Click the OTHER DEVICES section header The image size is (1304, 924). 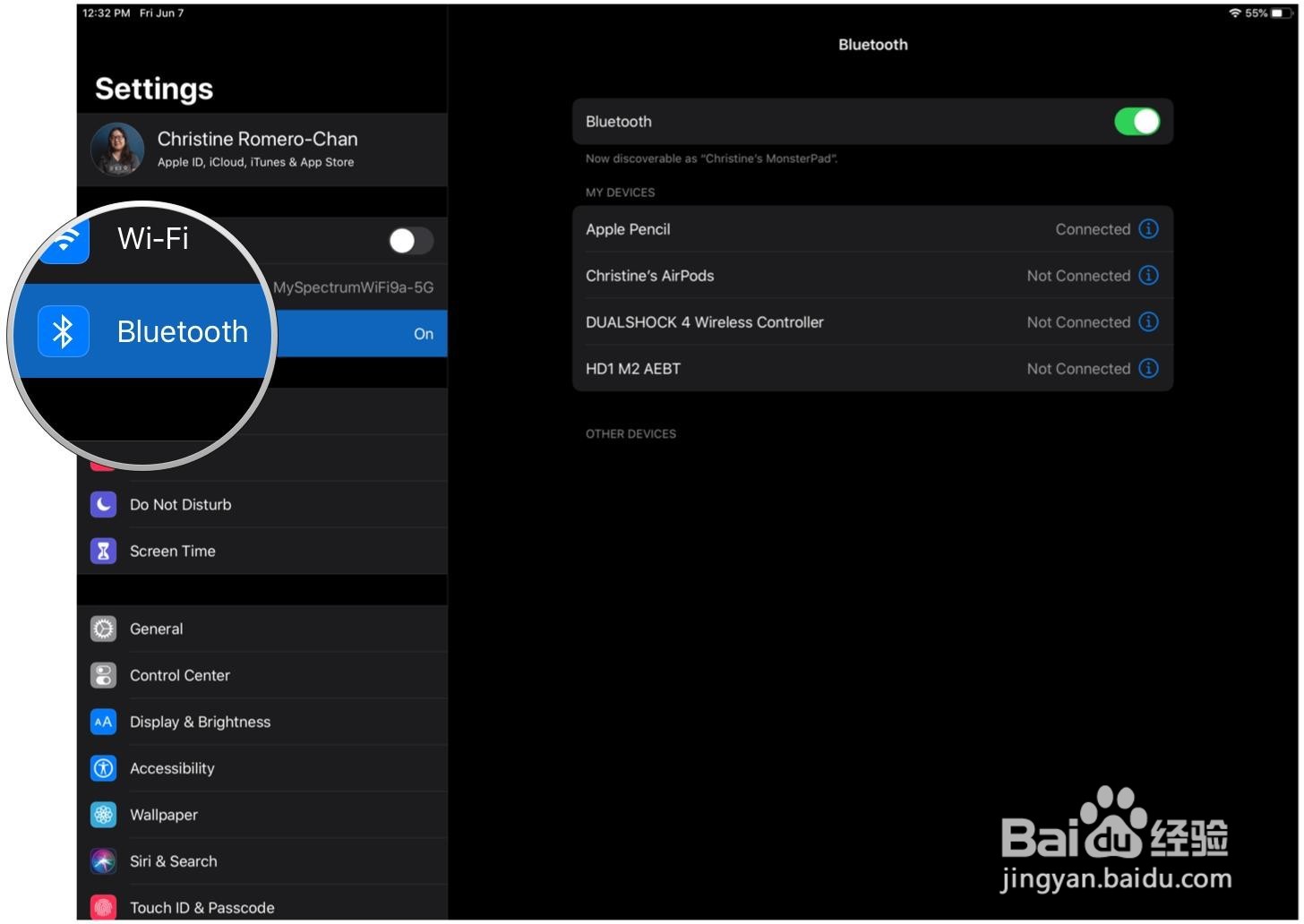point(631,434)
